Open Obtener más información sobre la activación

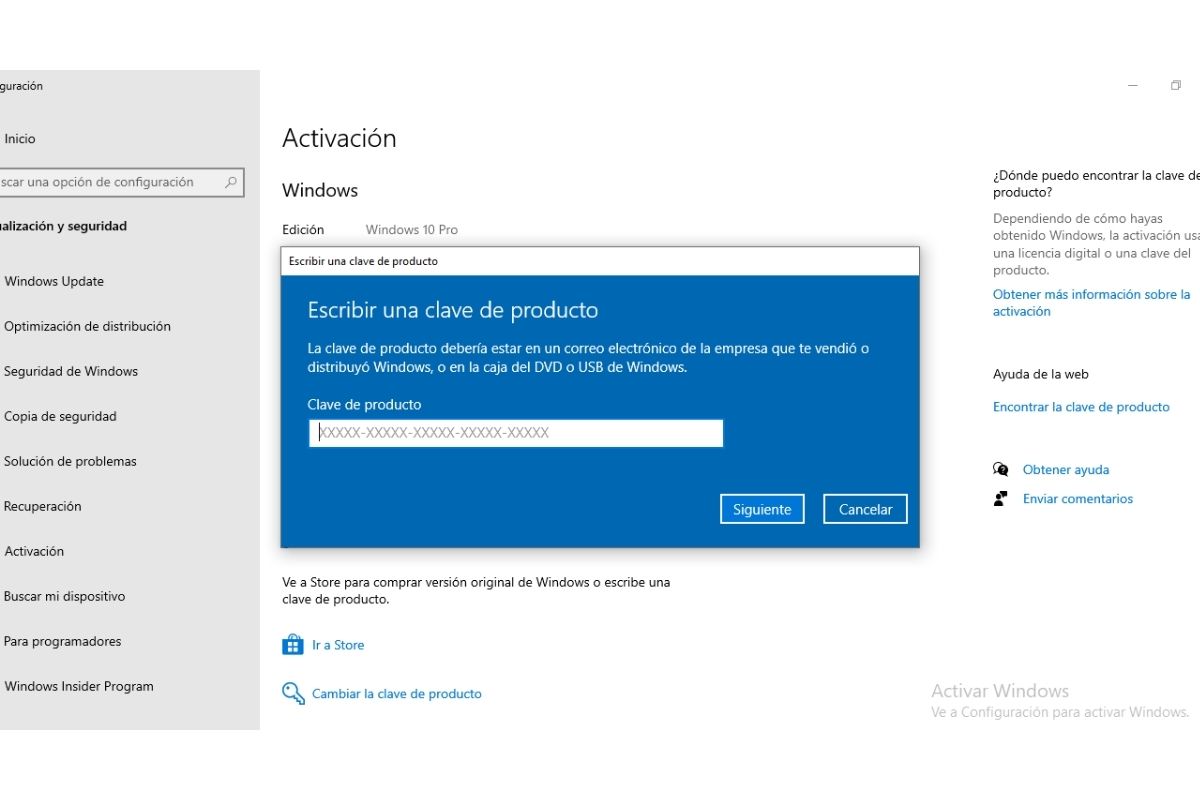1092,303
